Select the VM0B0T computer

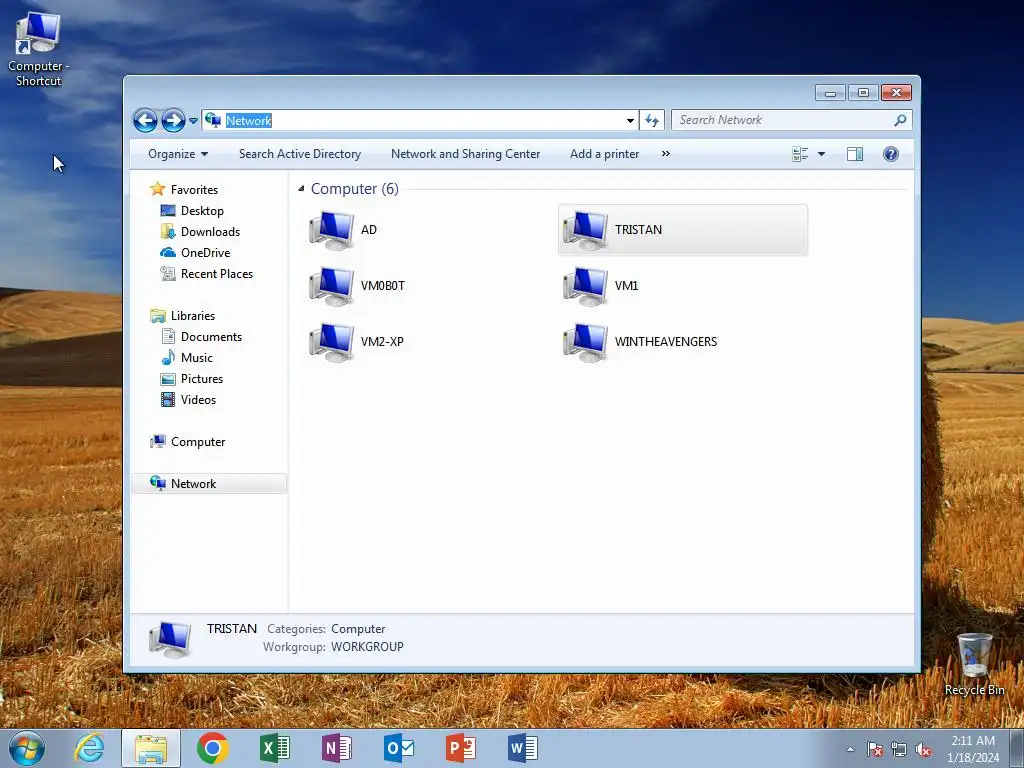coord(357,286)
